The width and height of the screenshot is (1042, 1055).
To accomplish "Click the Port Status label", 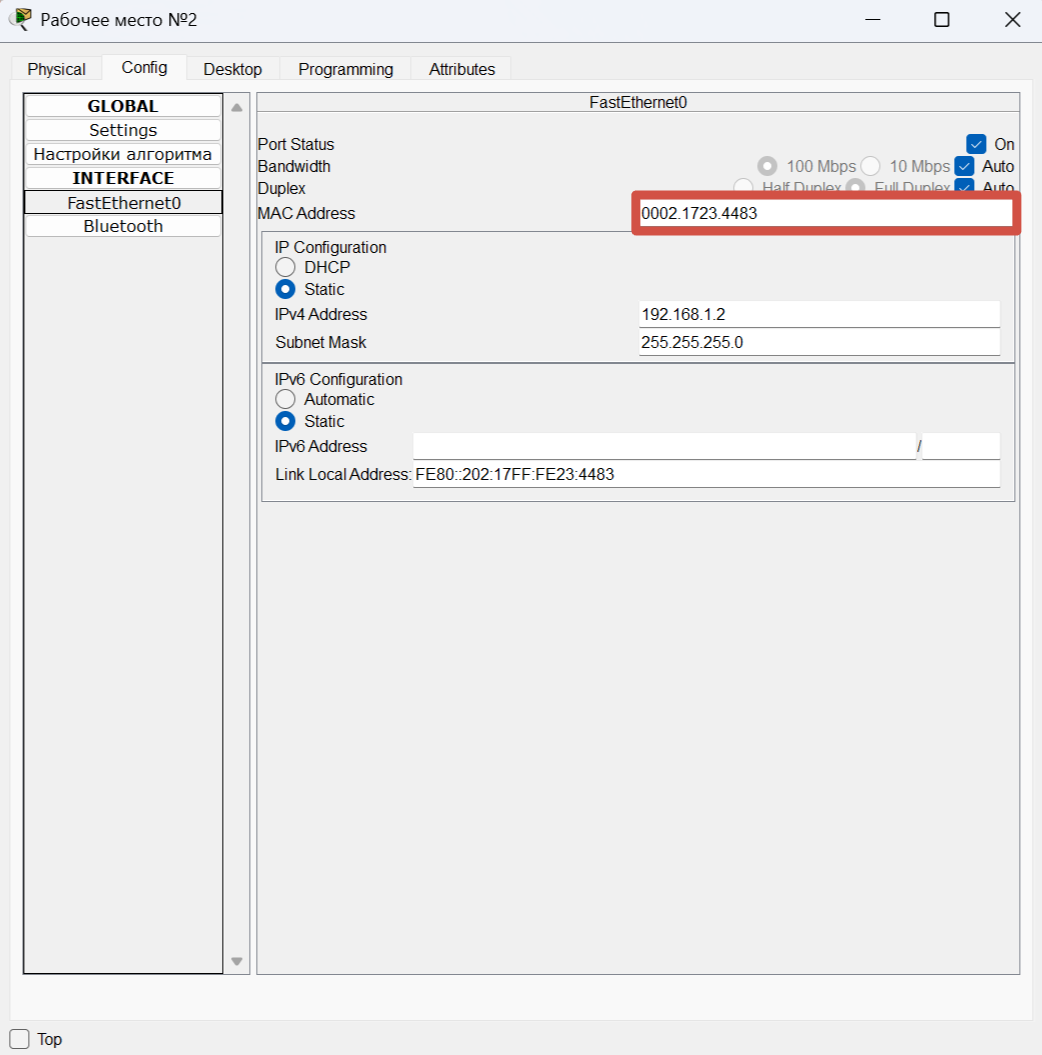I will [x=296, y=144].
